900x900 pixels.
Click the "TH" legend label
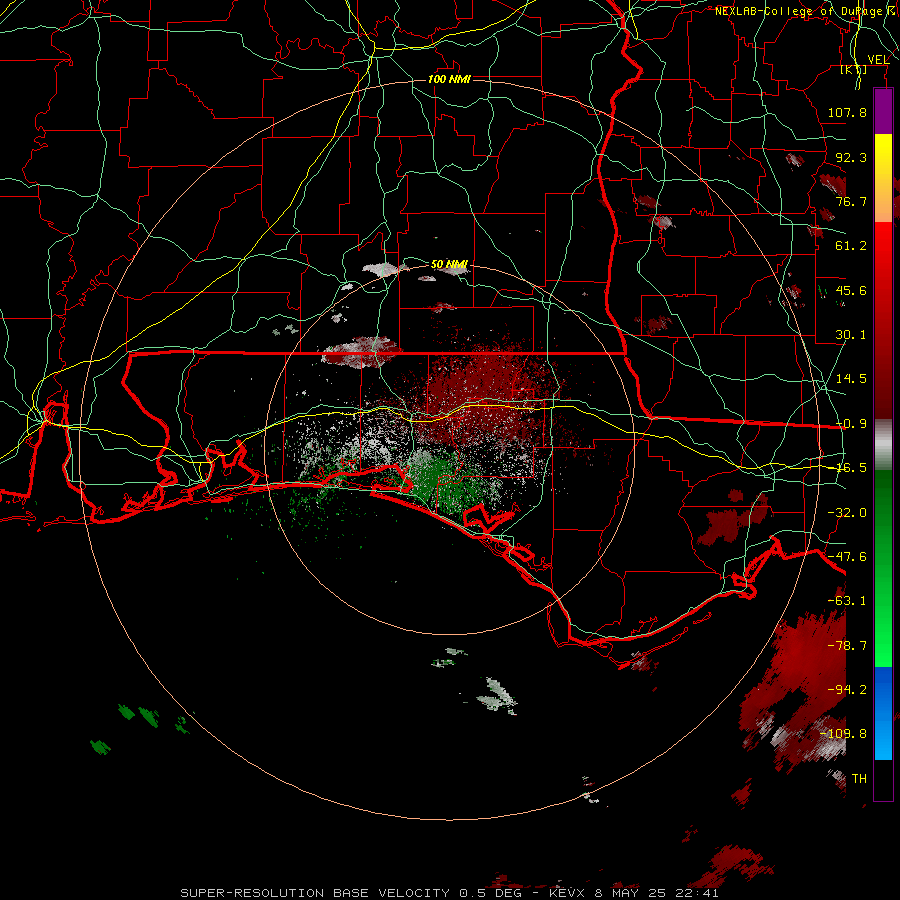859,779
